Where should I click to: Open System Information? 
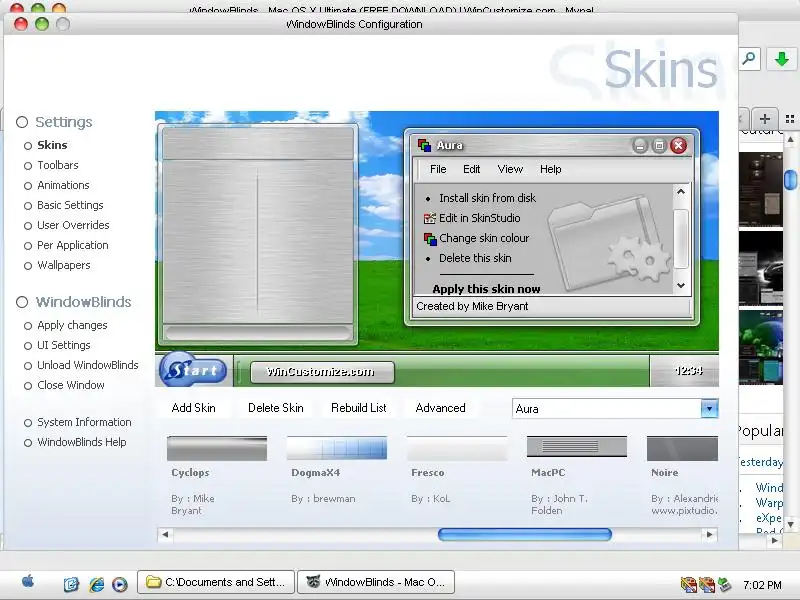[x=84, y=422]
